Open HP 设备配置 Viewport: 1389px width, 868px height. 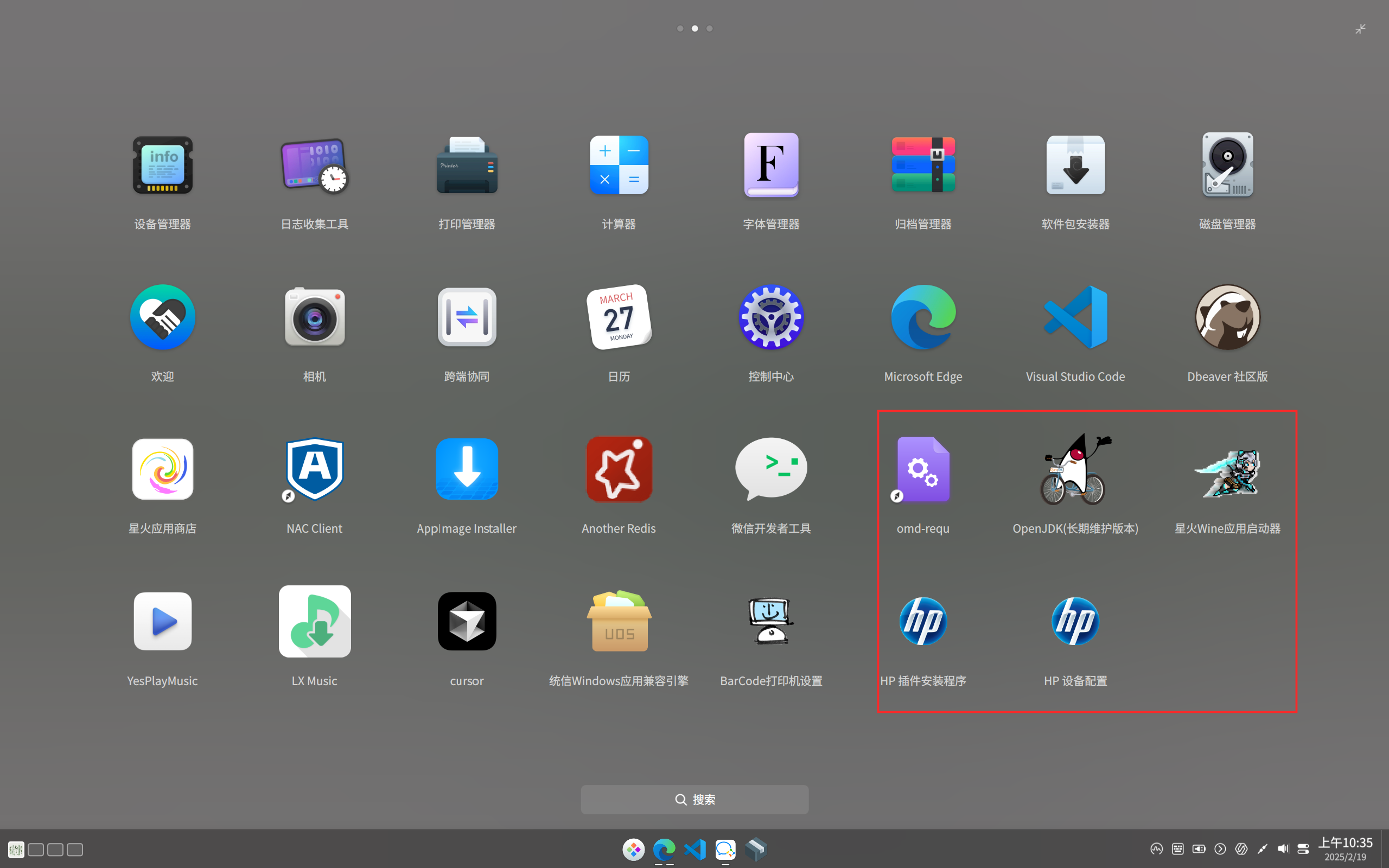pos(1075,621)
